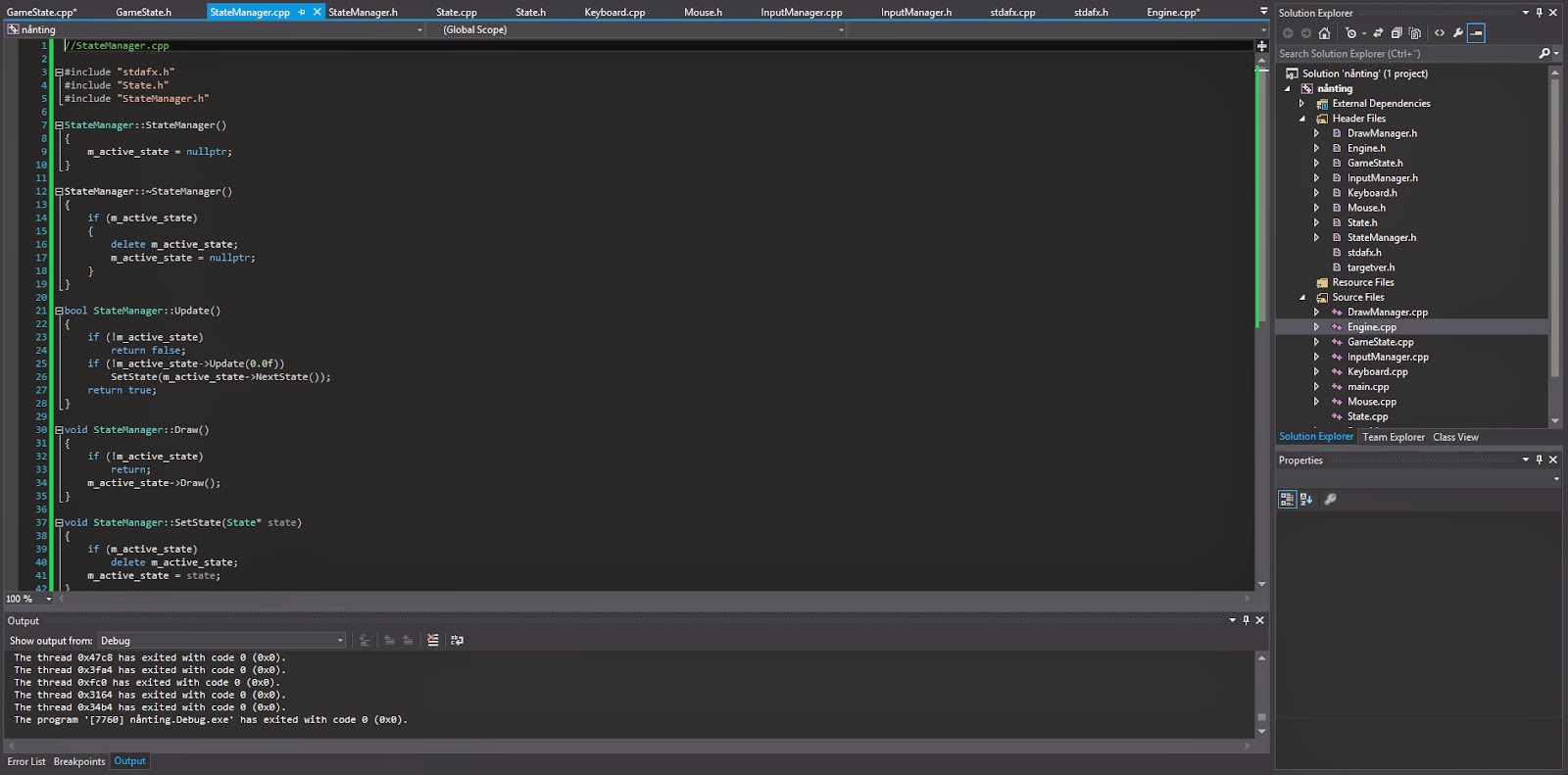Open Solution Explorer wrench Properties icon
The width and height of the screenshot is (1568, 775).
1458,33
